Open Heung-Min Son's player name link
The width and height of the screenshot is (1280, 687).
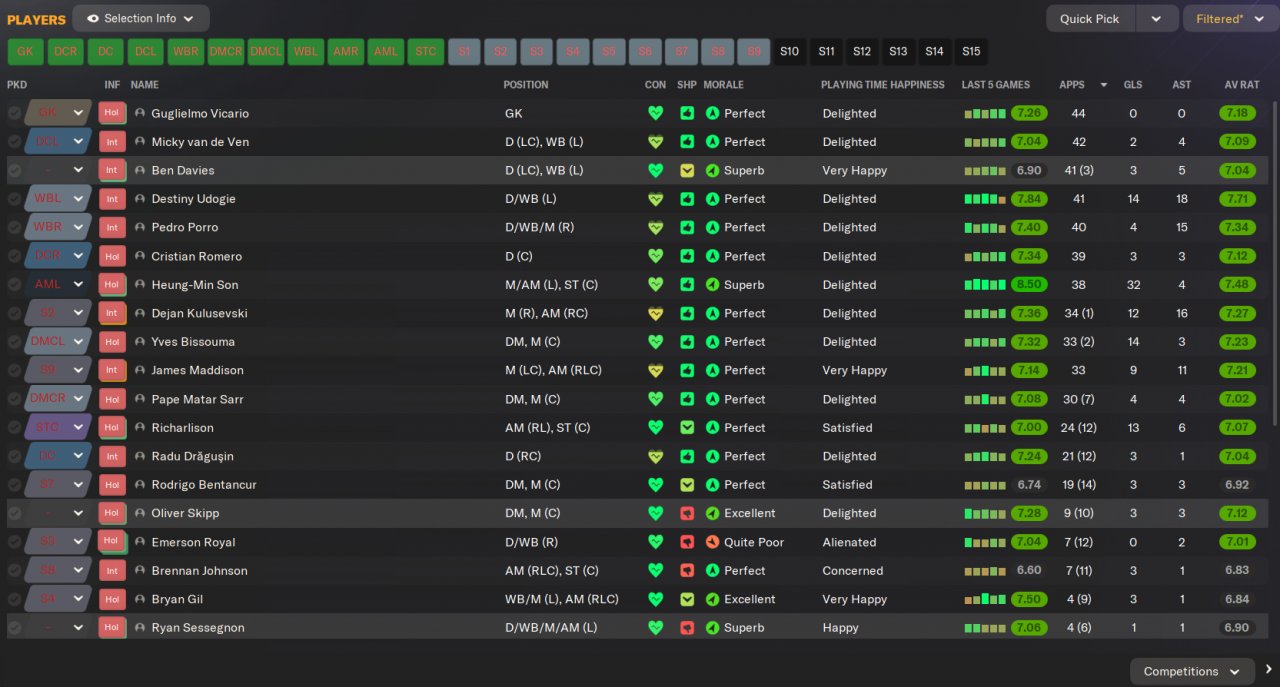[195, 285]
